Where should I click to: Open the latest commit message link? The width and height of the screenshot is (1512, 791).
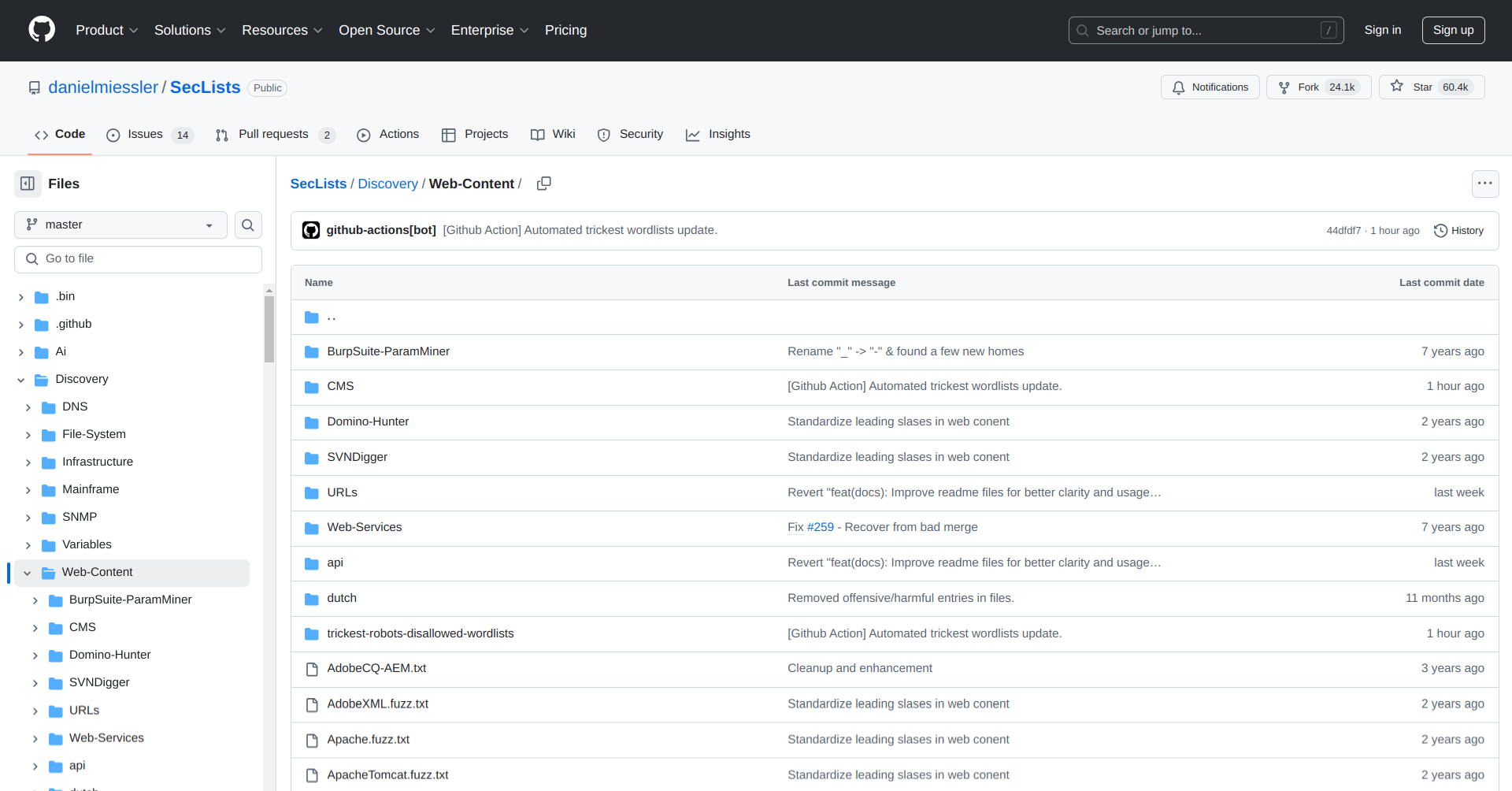pos(580,230)
